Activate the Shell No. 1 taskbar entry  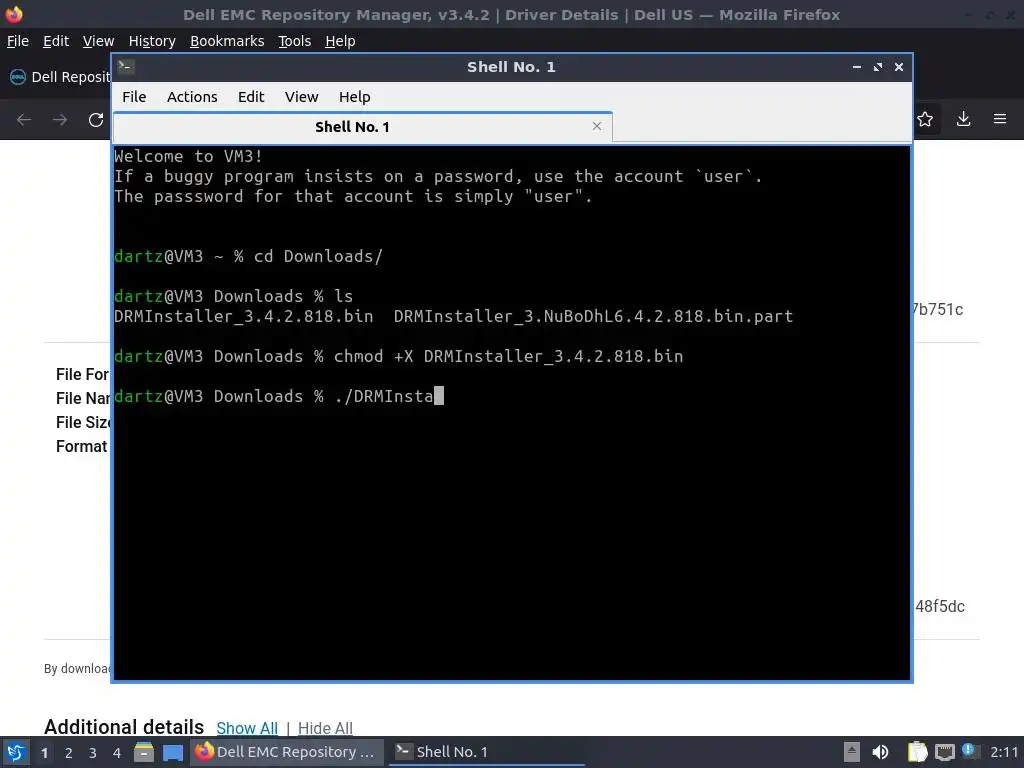(x=487, y=752)
